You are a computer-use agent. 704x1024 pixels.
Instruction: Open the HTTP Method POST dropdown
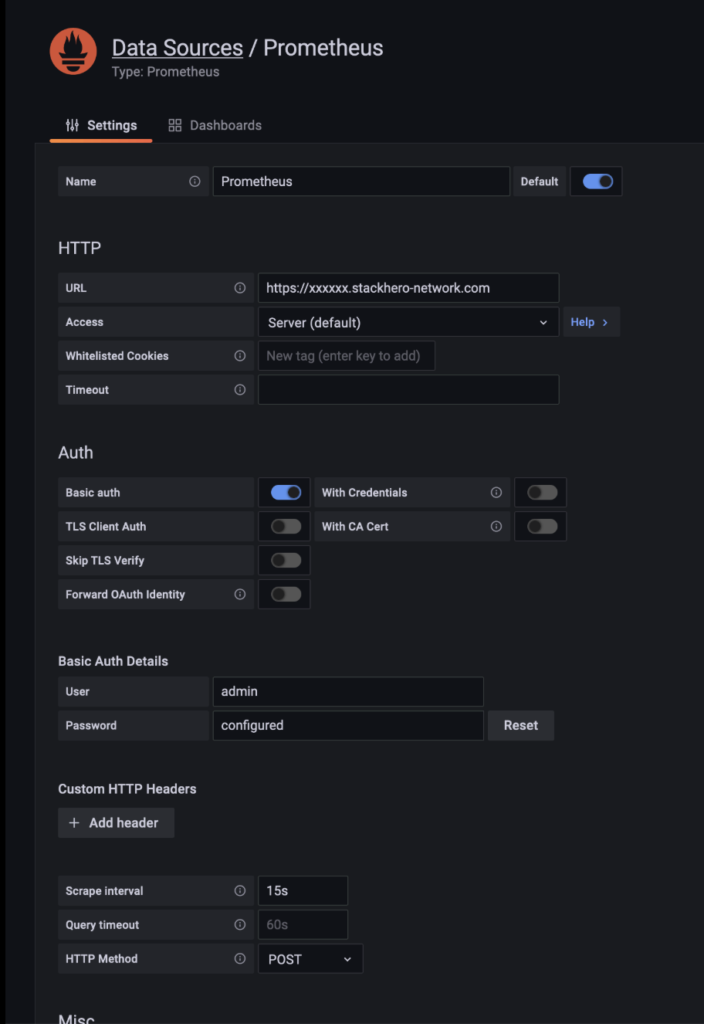(x=310, y=959)
